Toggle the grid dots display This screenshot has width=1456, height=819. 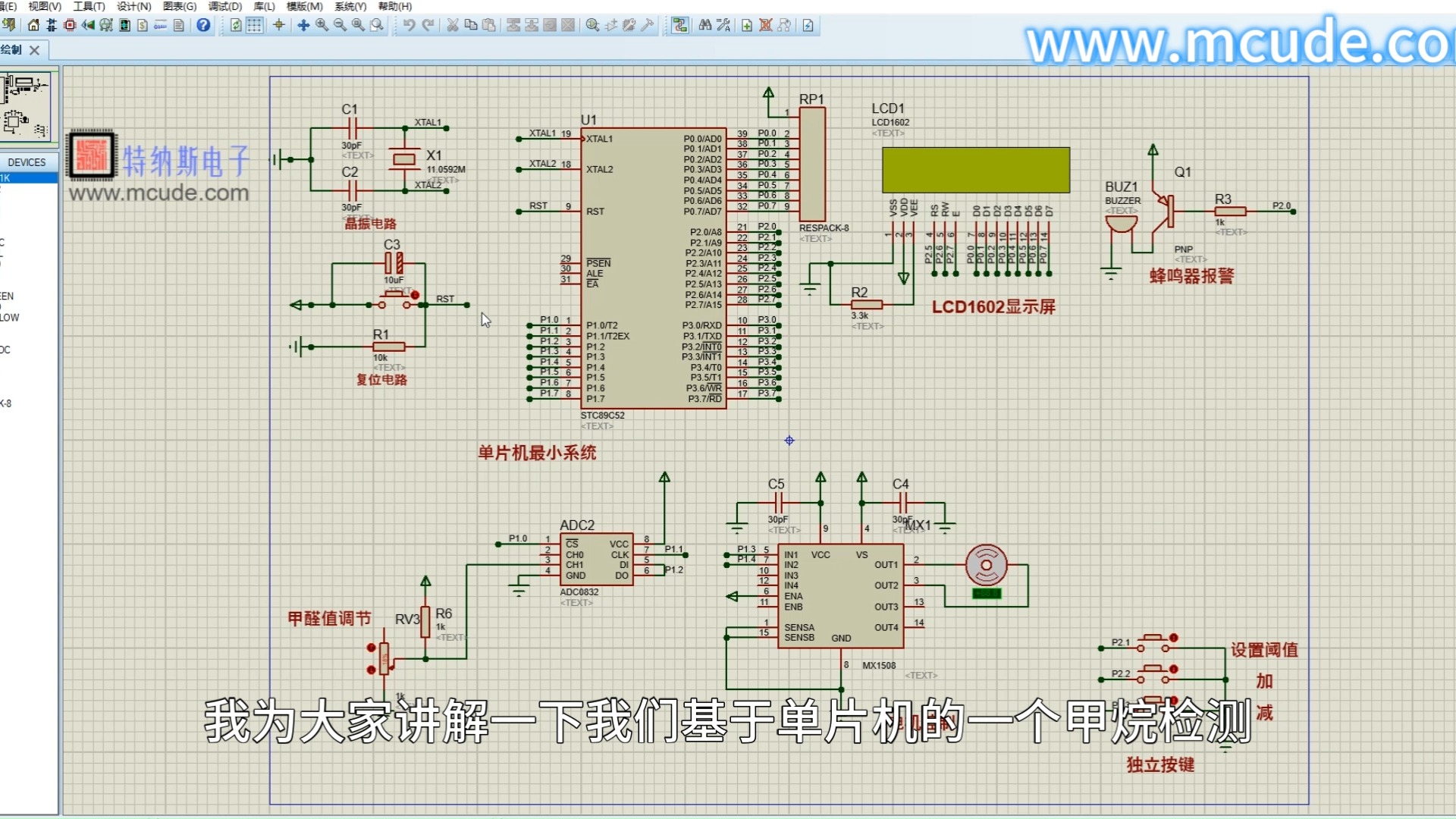255,25
